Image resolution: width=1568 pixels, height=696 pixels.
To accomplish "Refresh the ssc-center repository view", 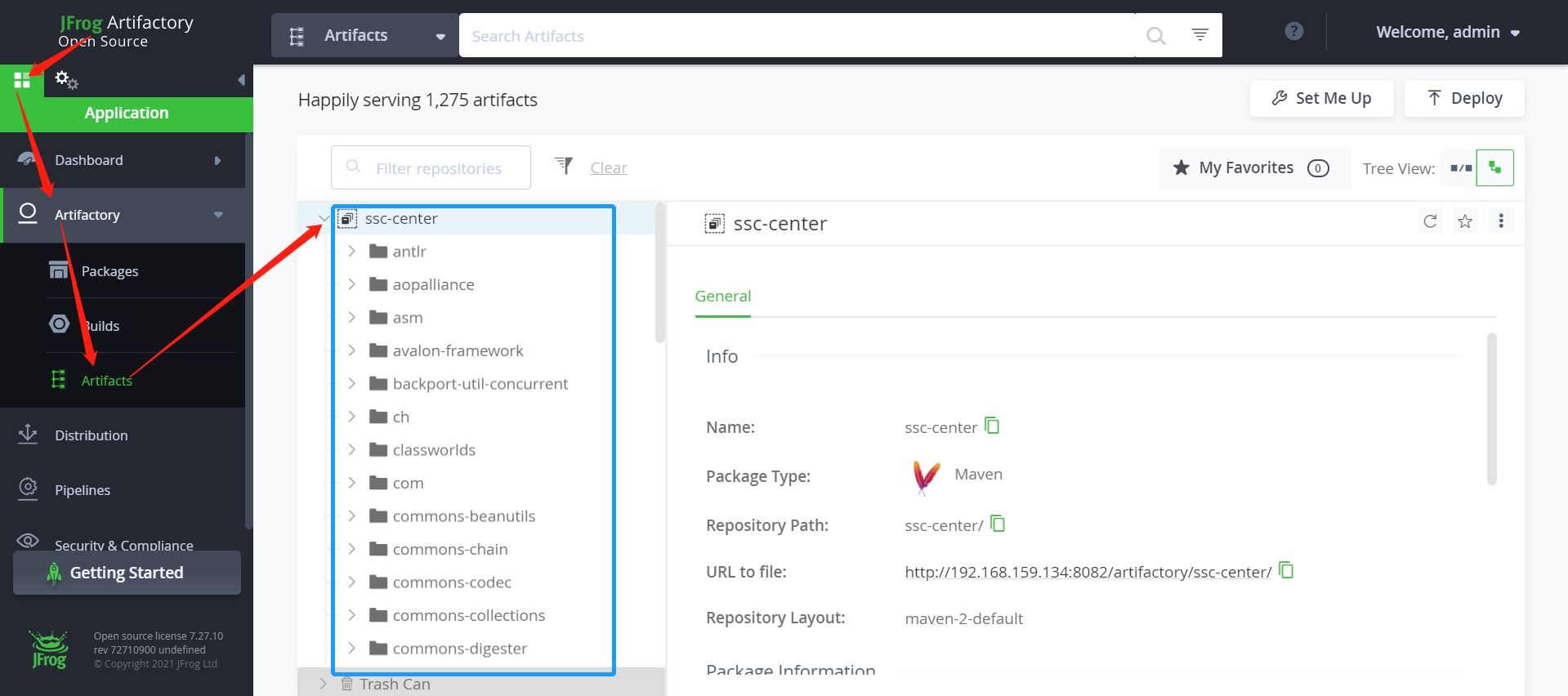I will coord(1430,221).
